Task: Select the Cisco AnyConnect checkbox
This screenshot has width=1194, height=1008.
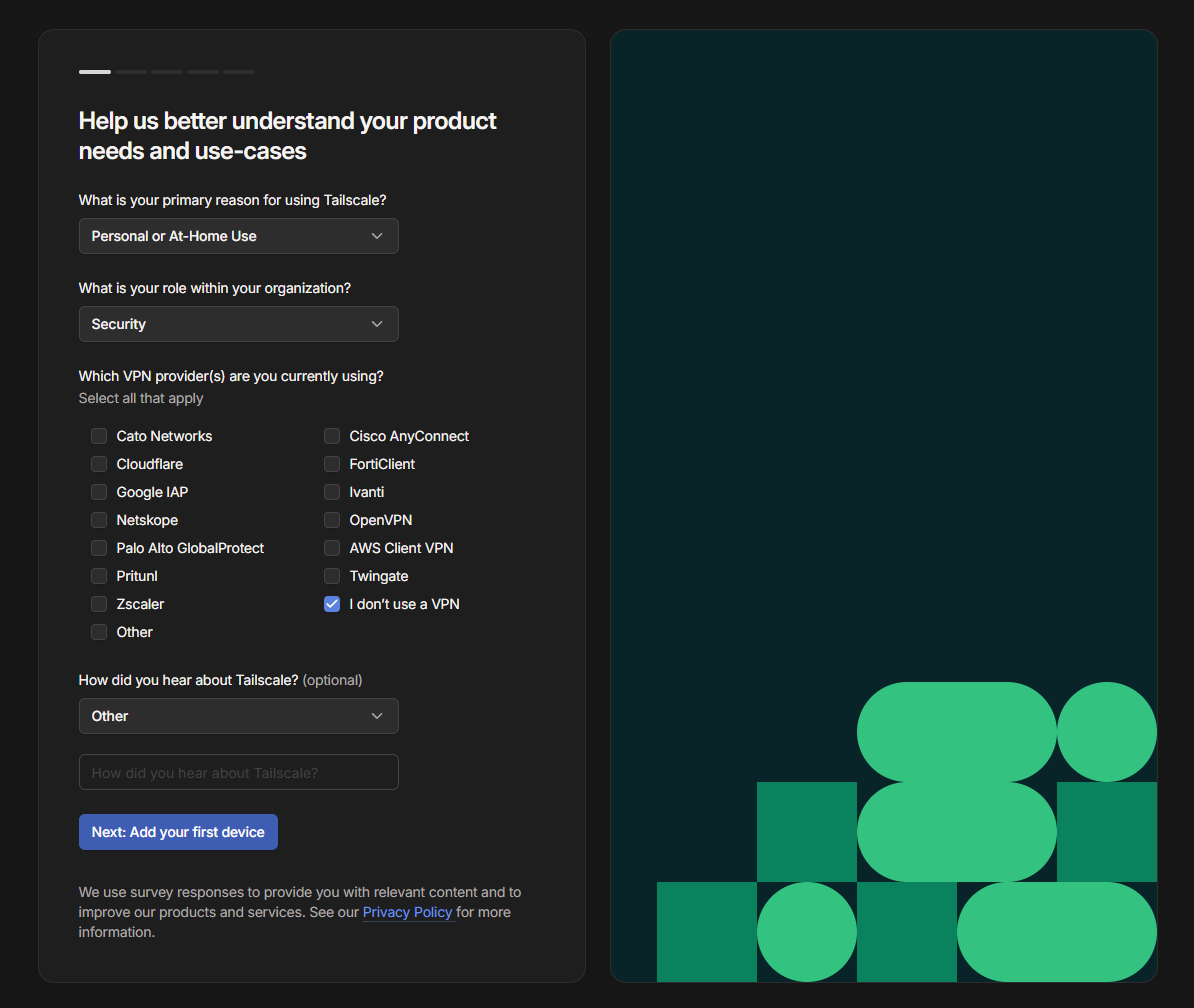Action: [332, 436]
